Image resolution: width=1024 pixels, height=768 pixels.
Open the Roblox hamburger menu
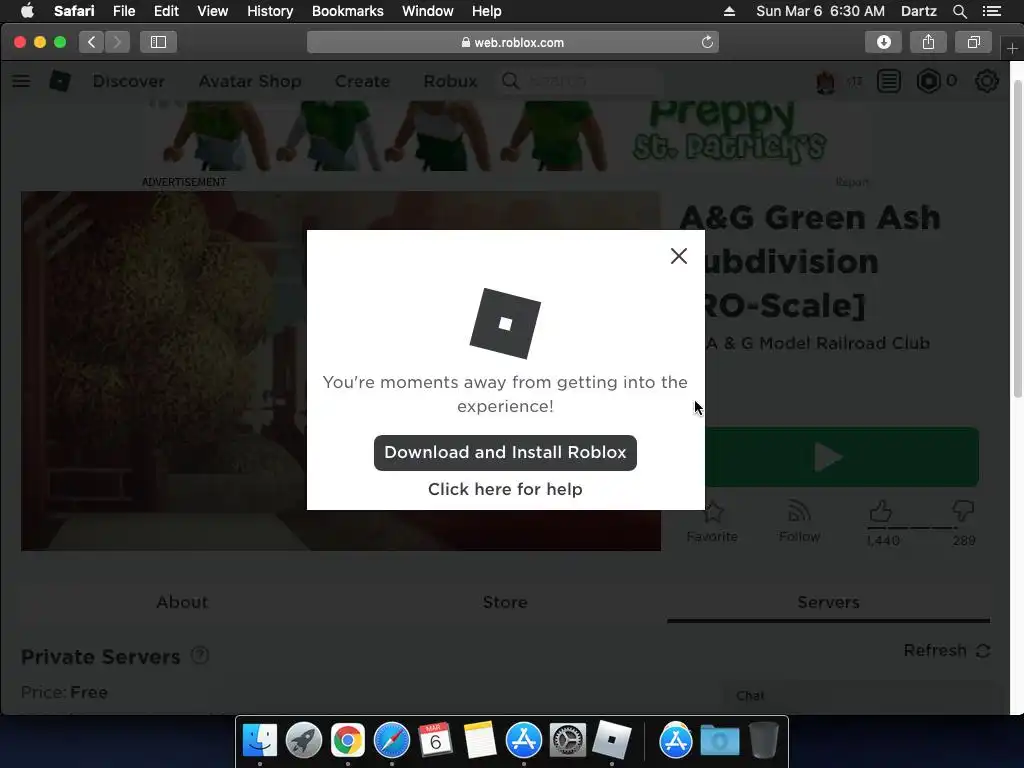pyautogui.click(x=21, y=81)
